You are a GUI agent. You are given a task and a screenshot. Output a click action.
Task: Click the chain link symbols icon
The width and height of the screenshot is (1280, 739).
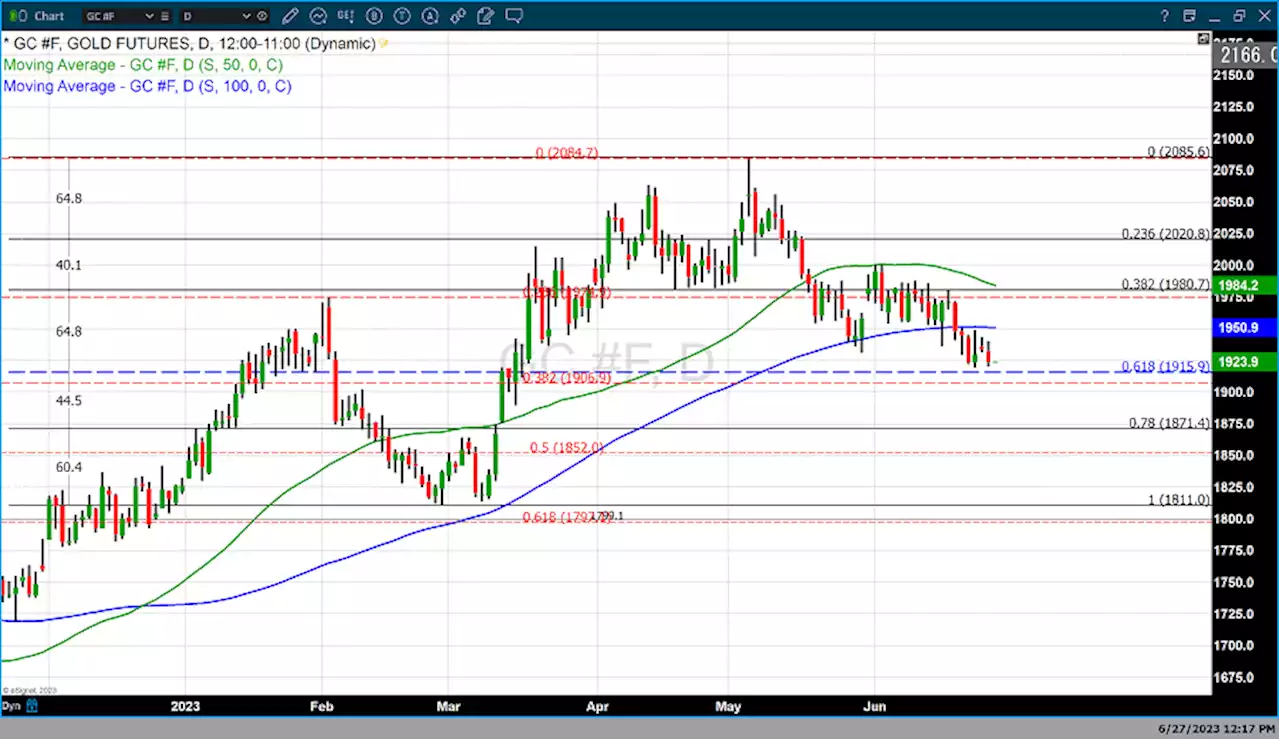(x=458, y=16)
